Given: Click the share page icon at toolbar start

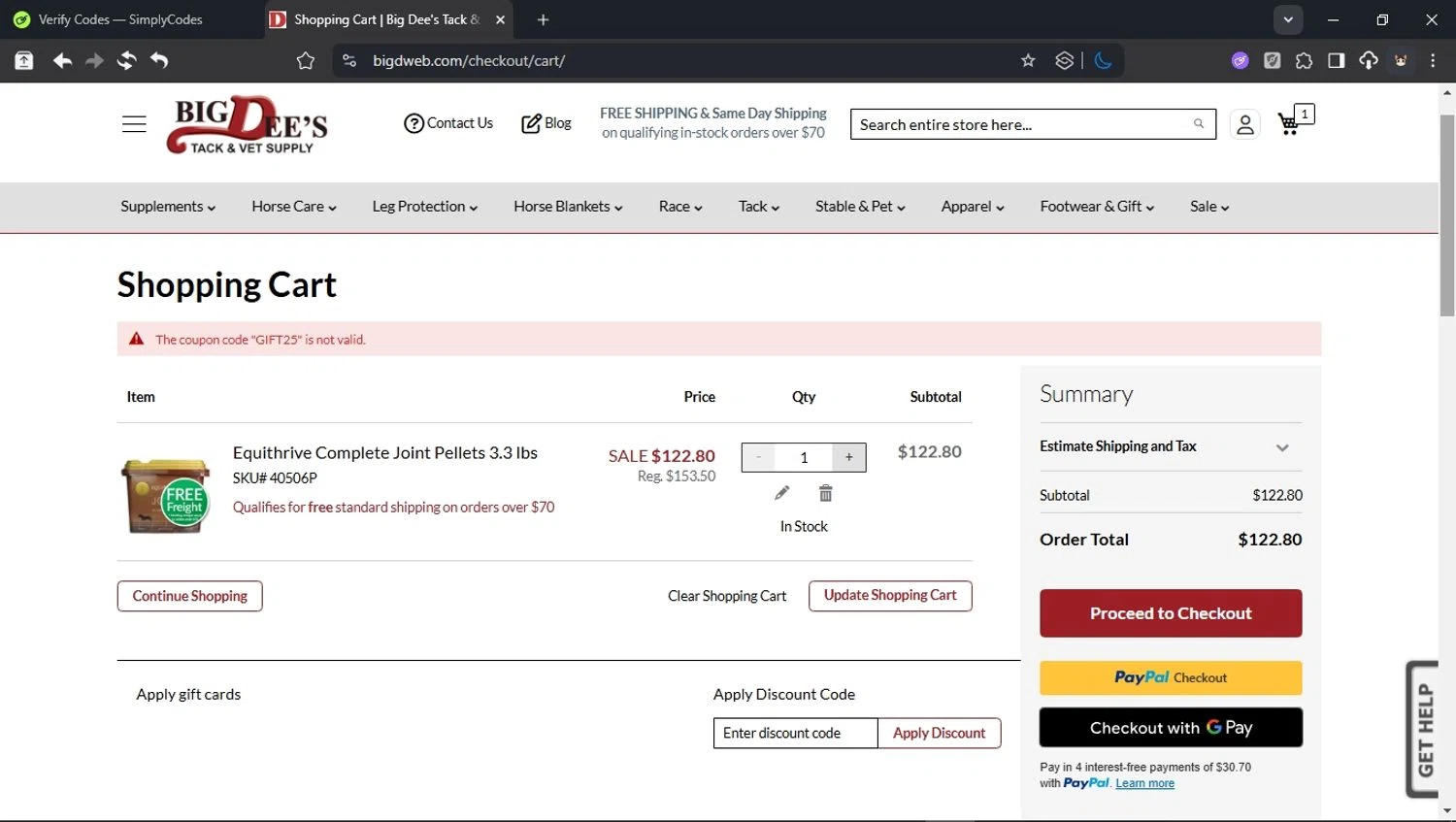Looking at the screenshot, I should [23, 60].
